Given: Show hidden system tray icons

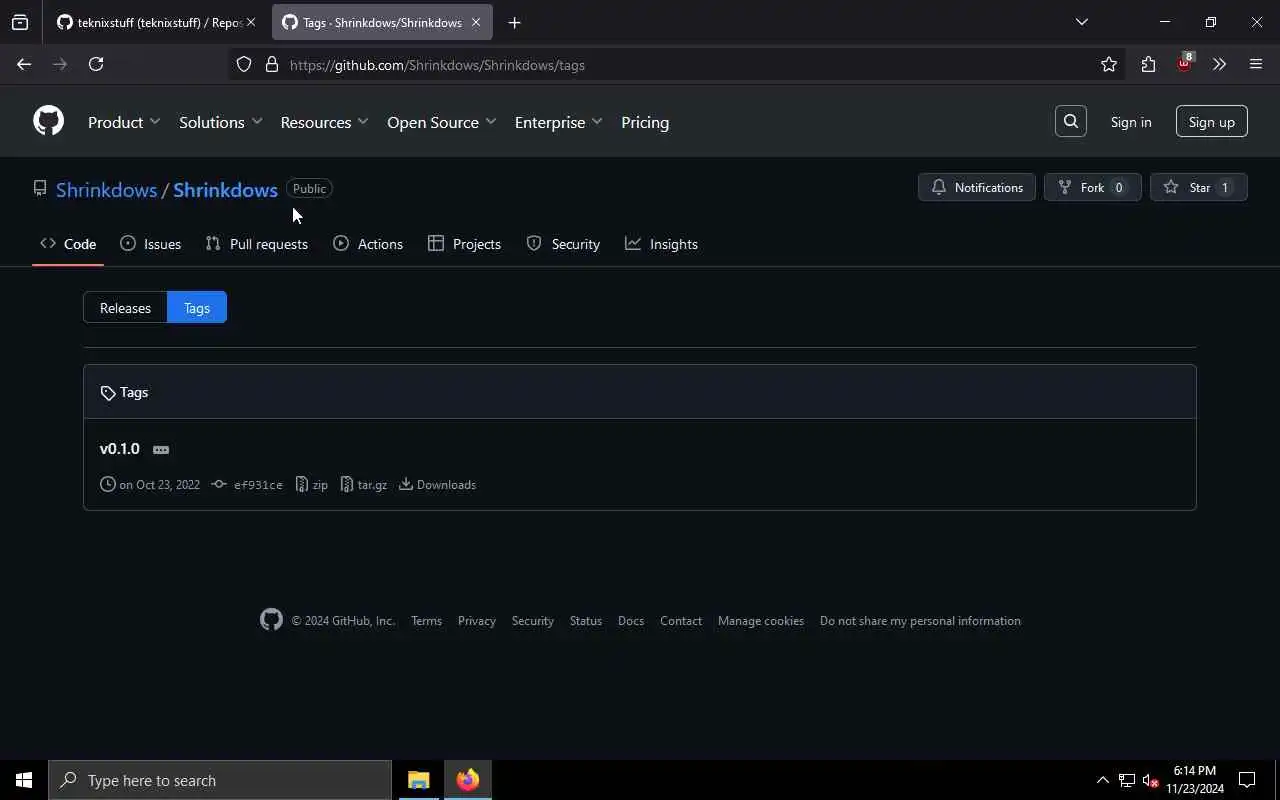Looking at the screenshot, I should pos(1102,780).
